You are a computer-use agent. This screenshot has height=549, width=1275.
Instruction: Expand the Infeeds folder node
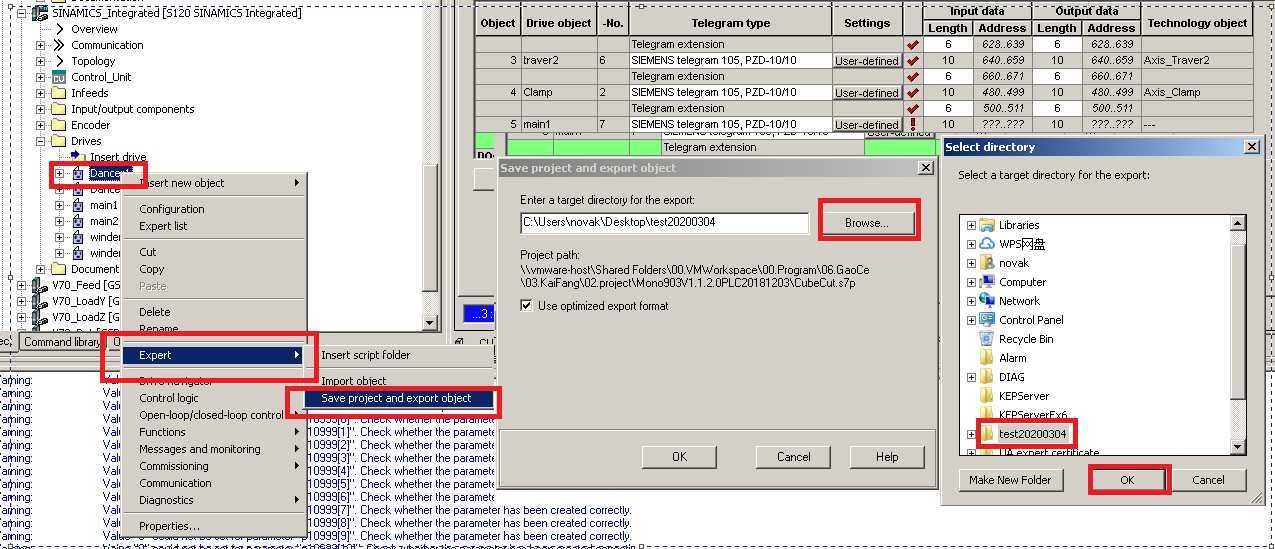point(41,93)
